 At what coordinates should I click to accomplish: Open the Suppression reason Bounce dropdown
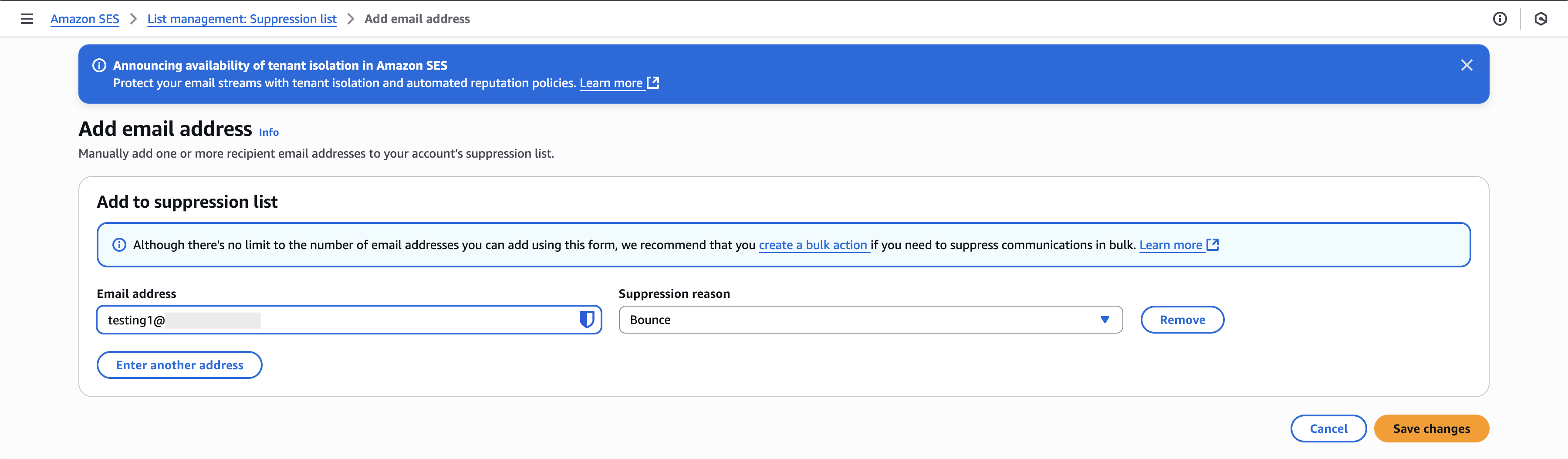pos(870,320)
